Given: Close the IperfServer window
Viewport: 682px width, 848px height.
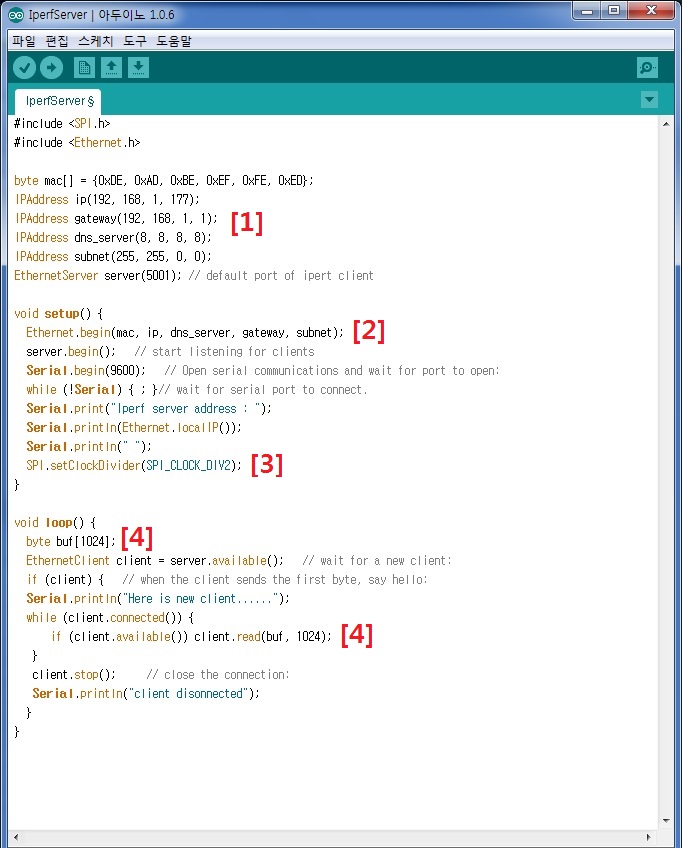Looking at the screenshot, I should pos(651,11).
